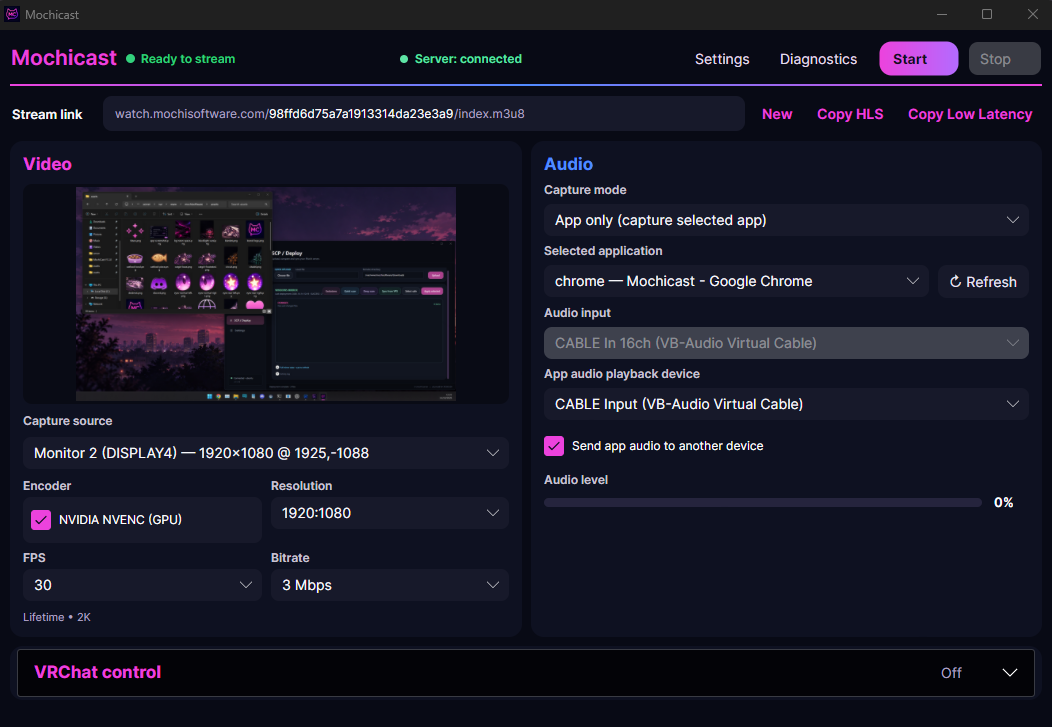Open the Diagnostics menu
The height and width of the screenshot is (727, 1052).
click(818, 59)
